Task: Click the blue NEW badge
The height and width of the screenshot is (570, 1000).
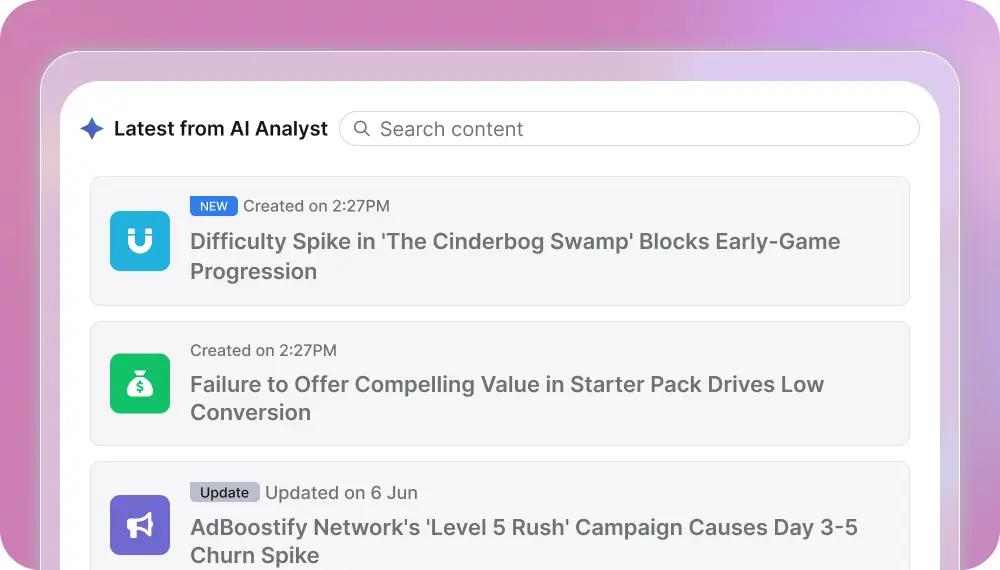Action: 214,206
